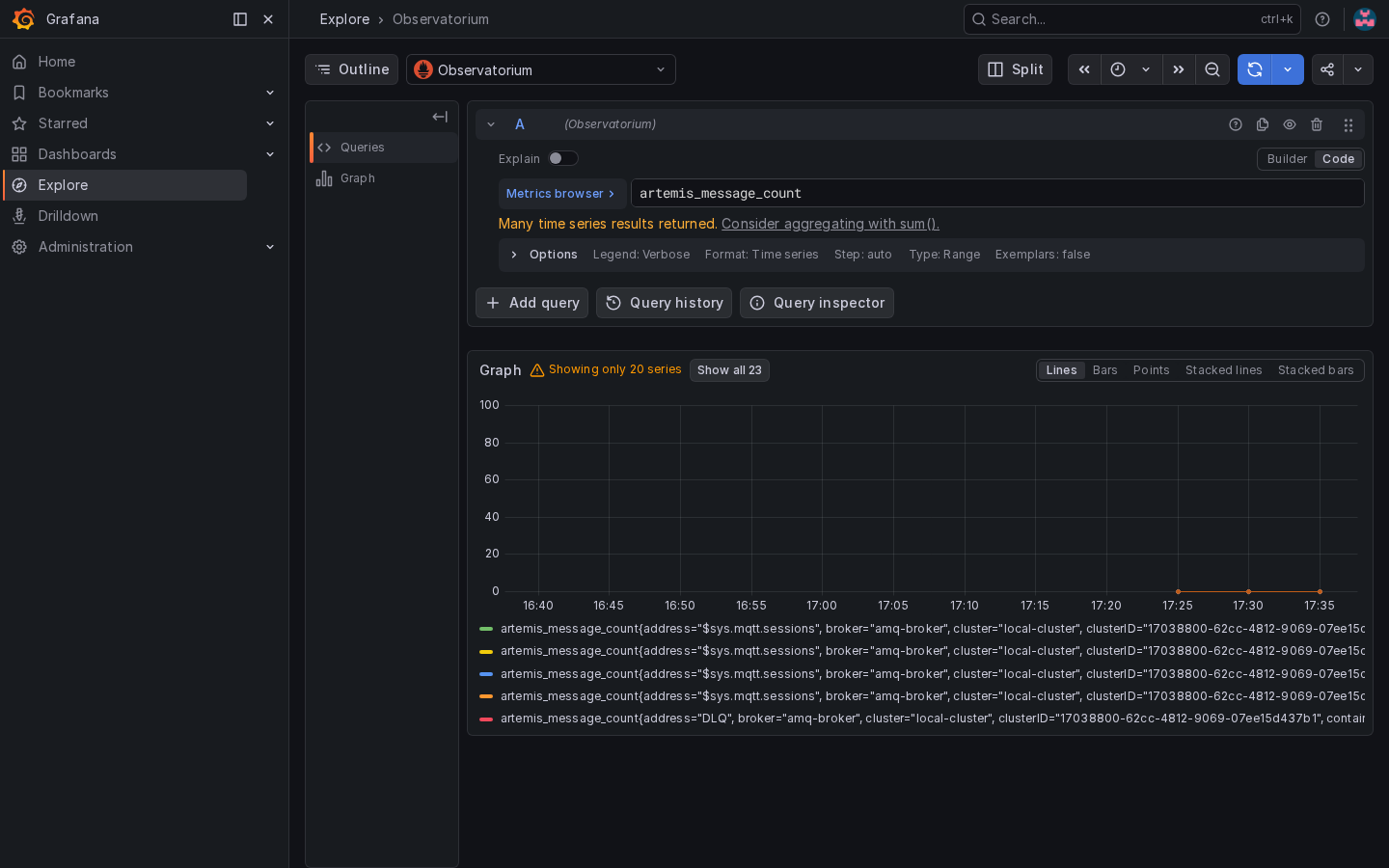Open the Observatorium data source dropdown

pyautogui.click(x=541, y=69)
